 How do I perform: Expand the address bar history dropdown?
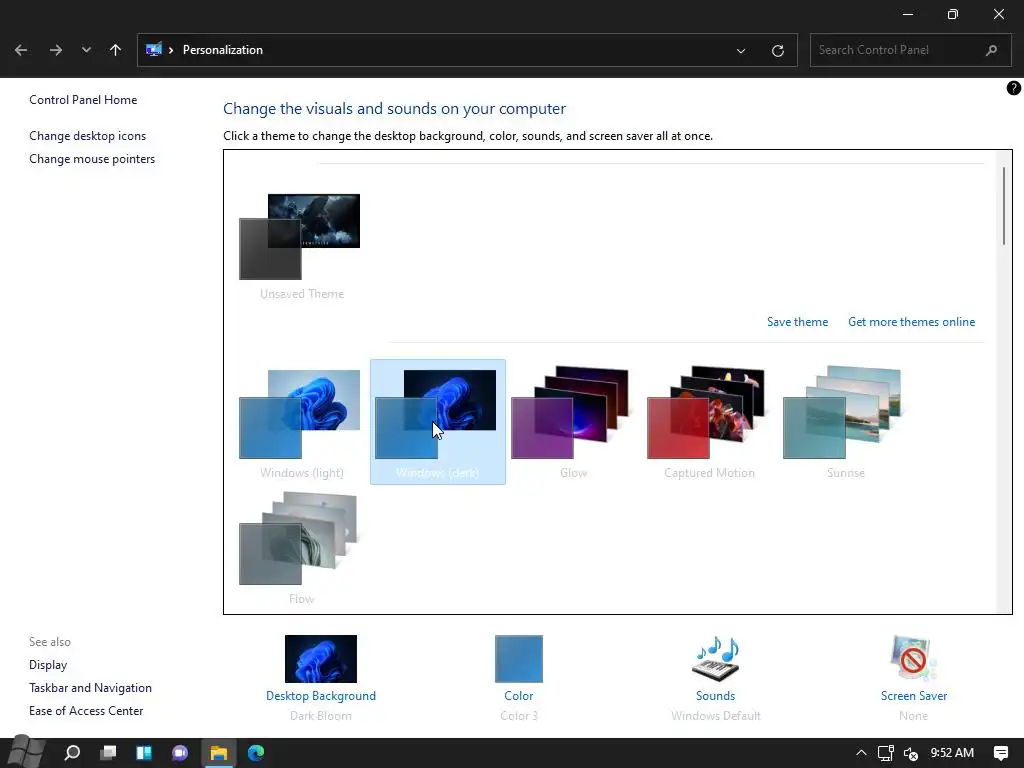point(741,50)
